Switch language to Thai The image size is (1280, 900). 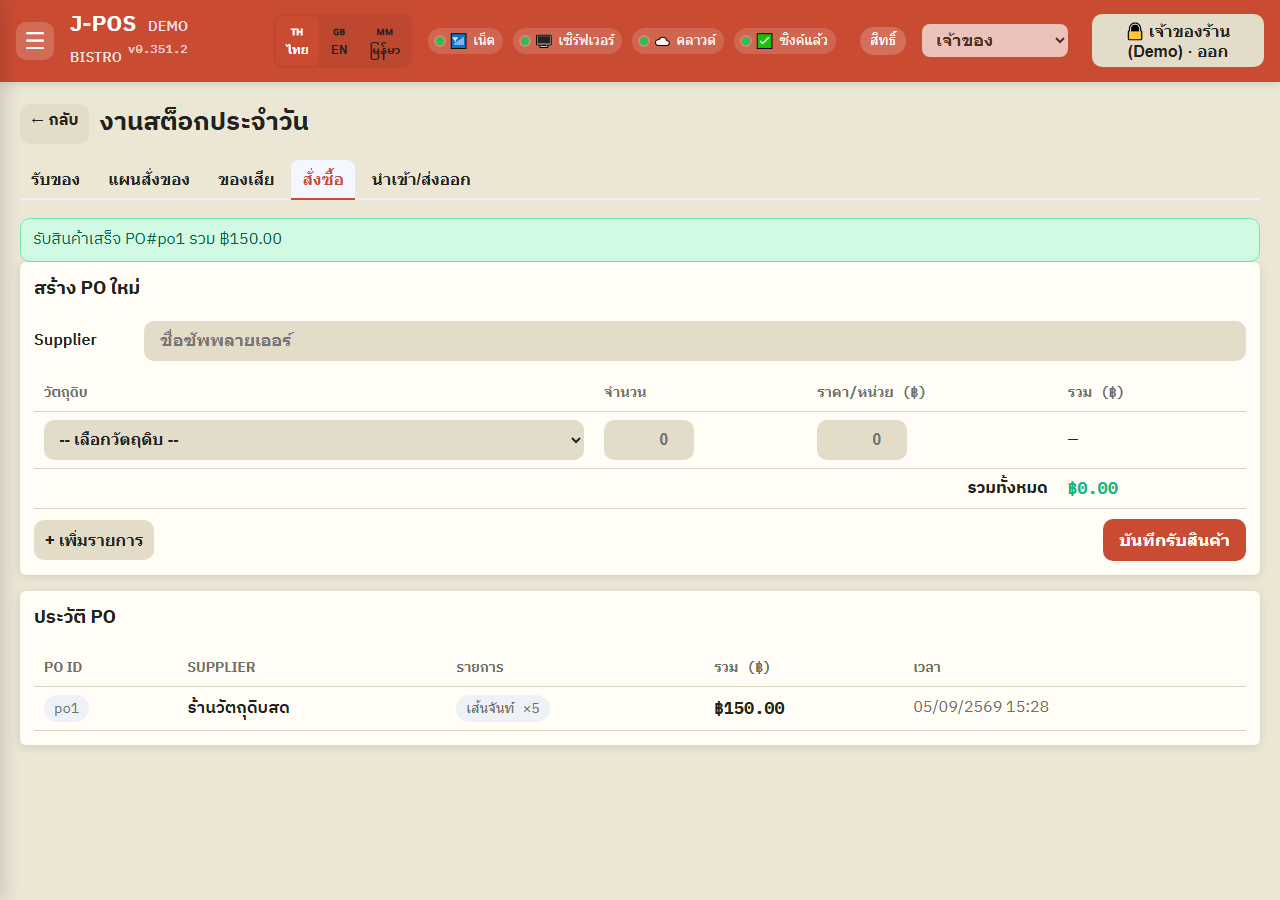[x=297, y=41]
